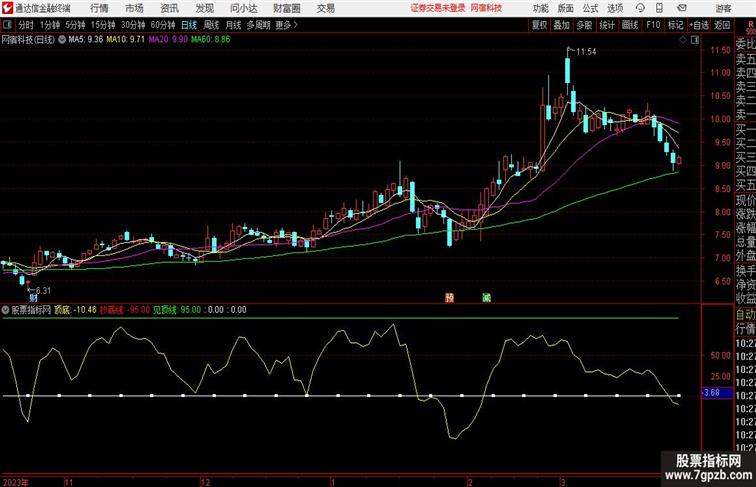756x487 pixels.
Task: Switch to the 30分钟 period tab
Action: tap(133, 25)
